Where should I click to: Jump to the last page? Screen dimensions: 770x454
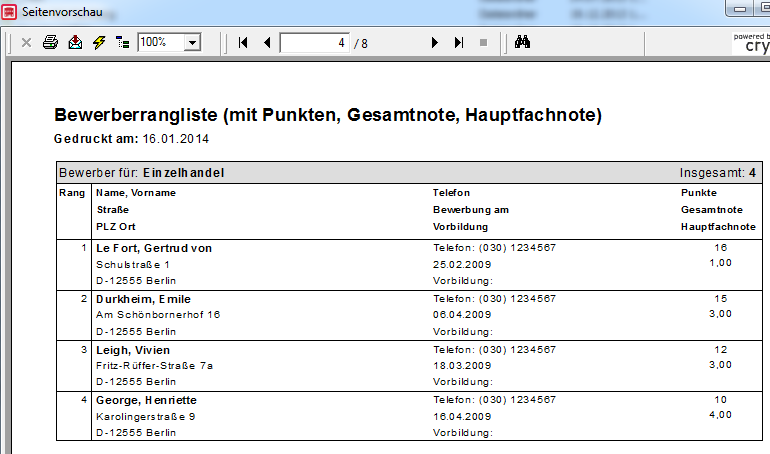(x=459, y=43)
